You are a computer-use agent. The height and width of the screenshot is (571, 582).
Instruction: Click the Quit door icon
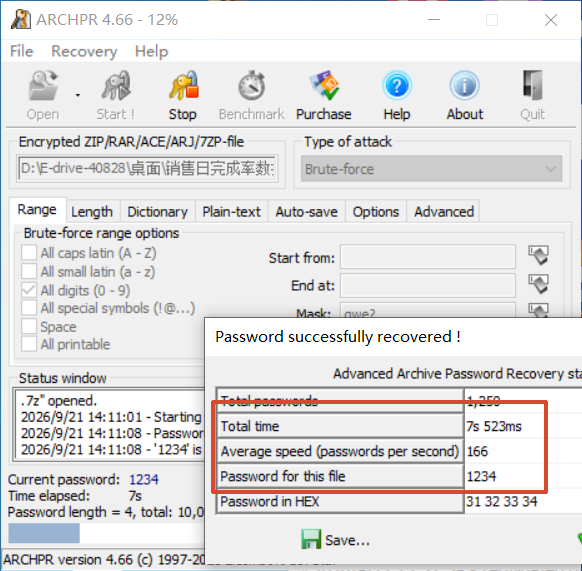(533, 86)
